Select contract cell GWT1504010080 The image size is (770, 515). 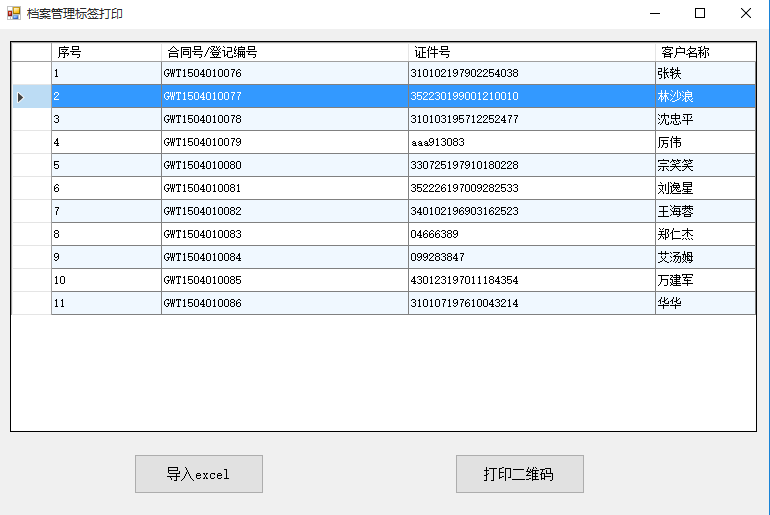pyautogui.click(x=285, y=165)
